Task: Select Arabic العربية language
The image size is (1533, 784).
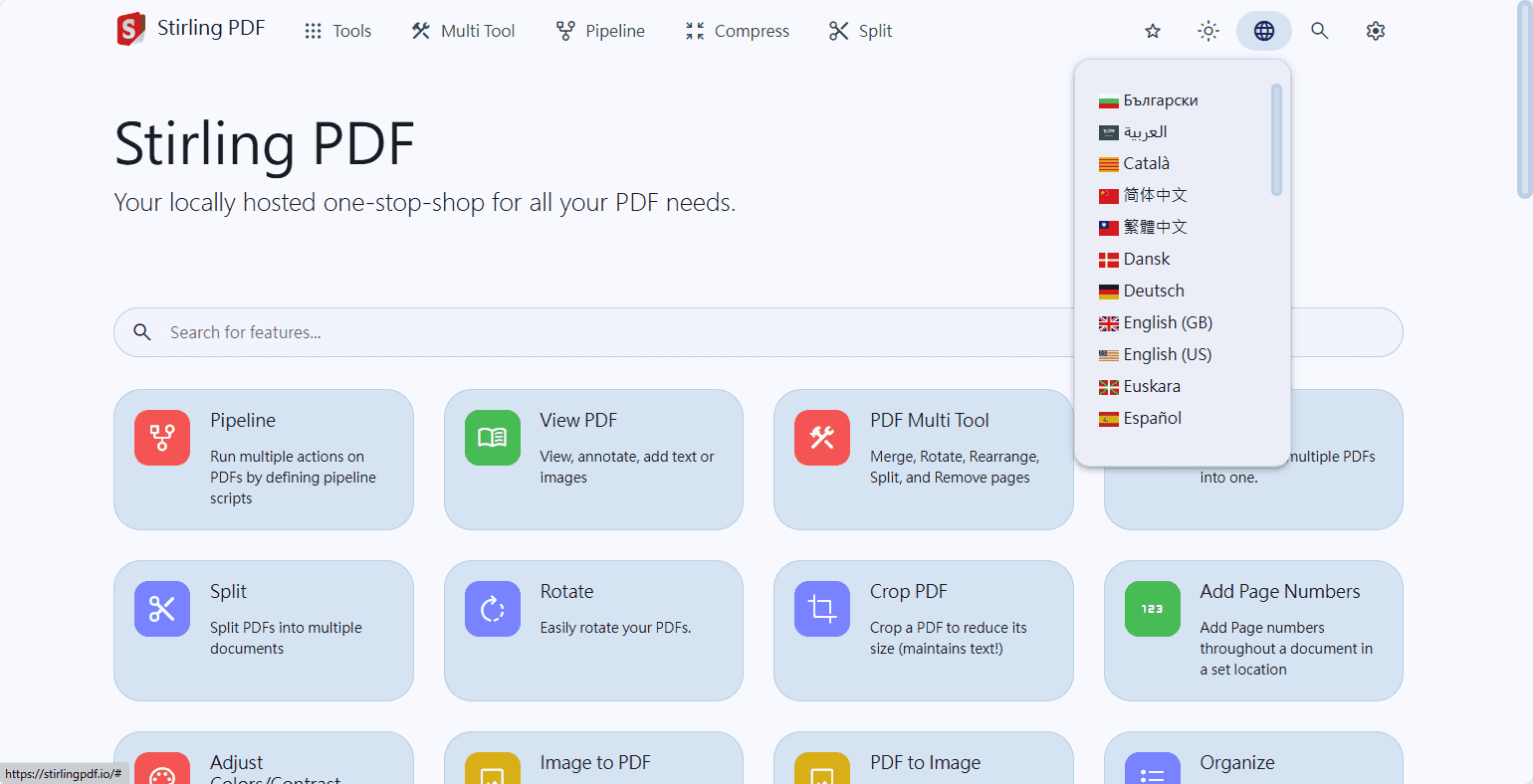Action: (1145, 132)
